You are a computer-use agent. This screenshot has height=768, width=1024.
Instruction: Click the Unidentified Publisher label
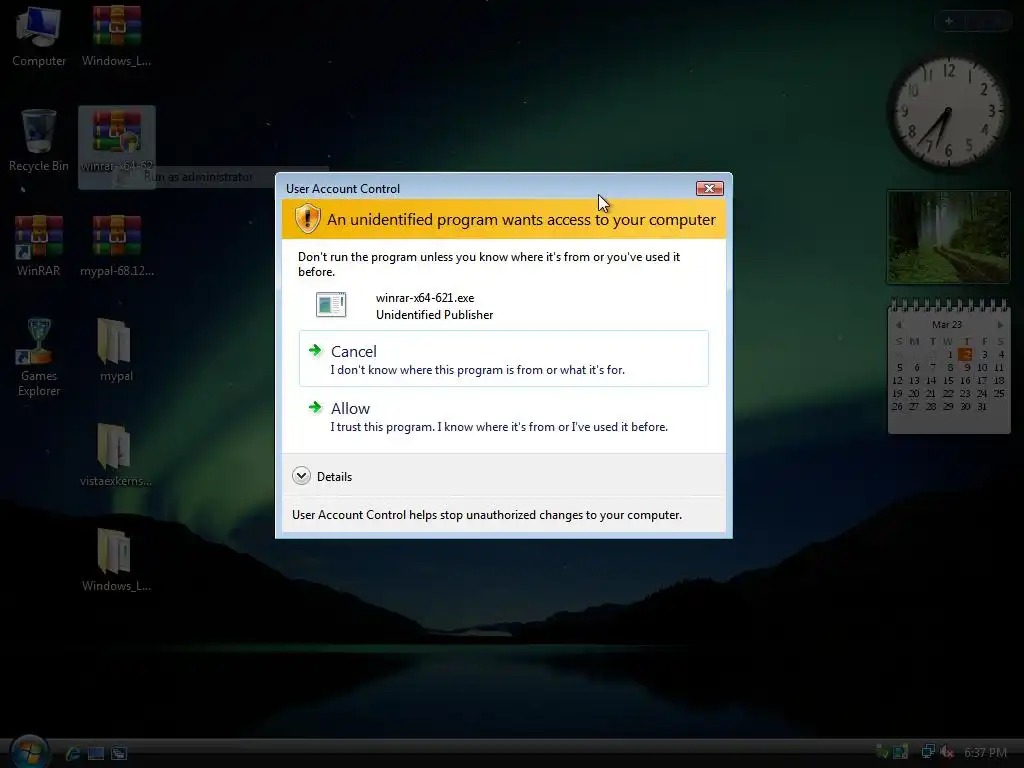pos(434,315)
